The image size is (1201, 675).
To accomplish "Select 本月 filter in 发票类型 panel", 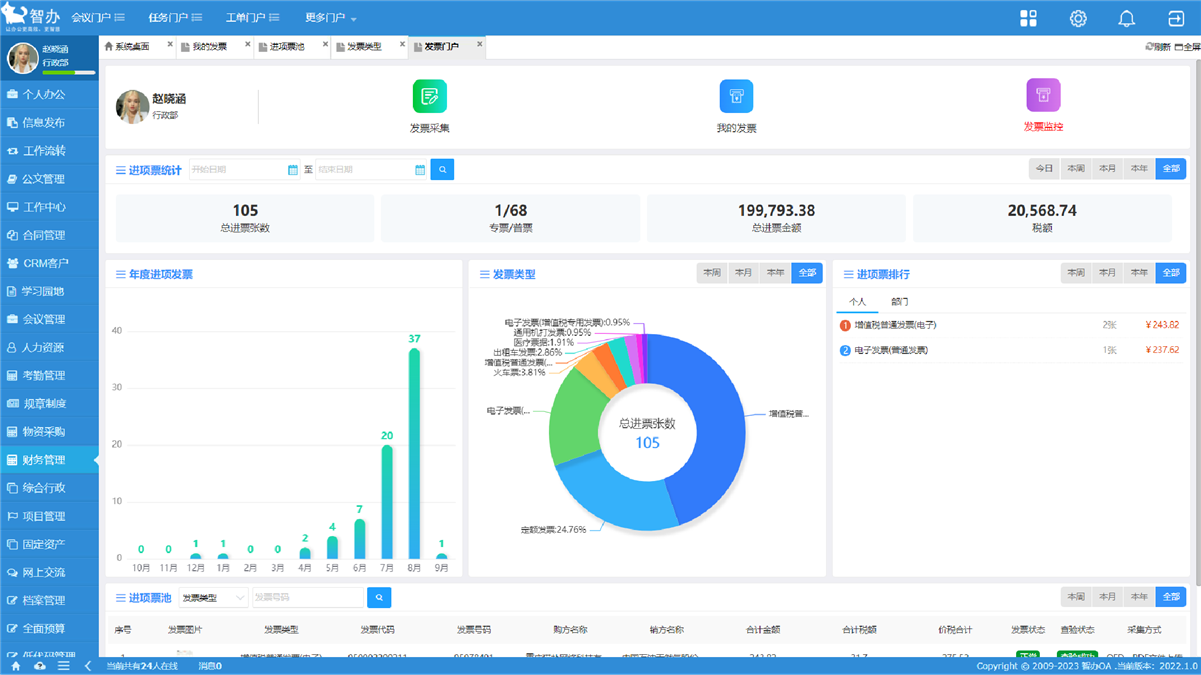I will (743, 273).
